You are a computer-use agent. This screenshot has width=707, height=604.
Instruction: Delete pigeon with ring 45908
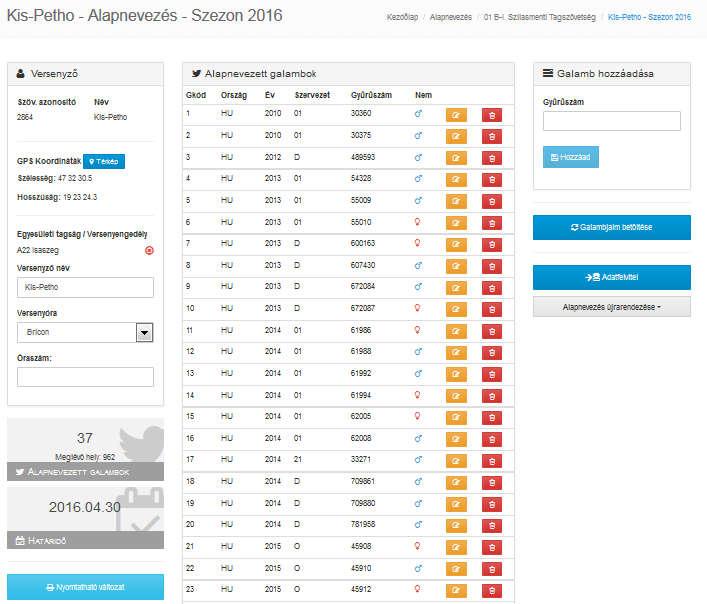(x=491, y=547)
